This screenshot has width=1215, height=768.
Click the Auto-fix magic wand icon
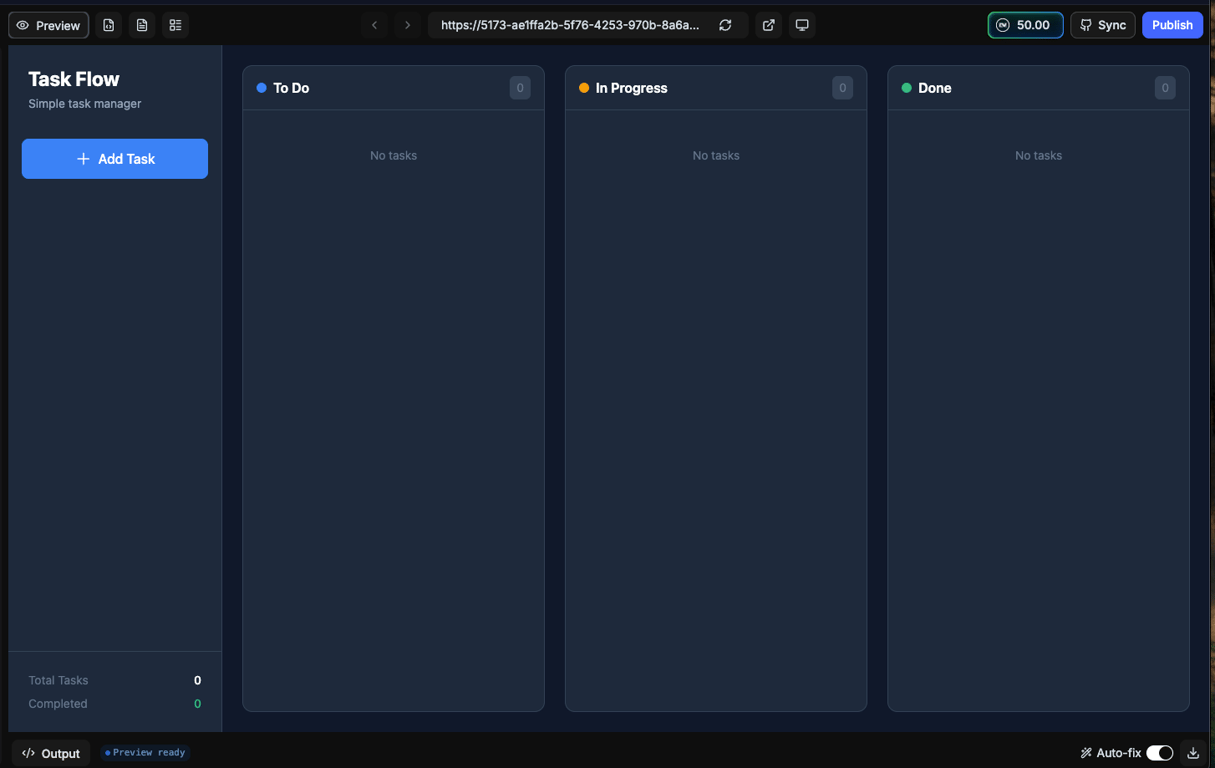1086,753
